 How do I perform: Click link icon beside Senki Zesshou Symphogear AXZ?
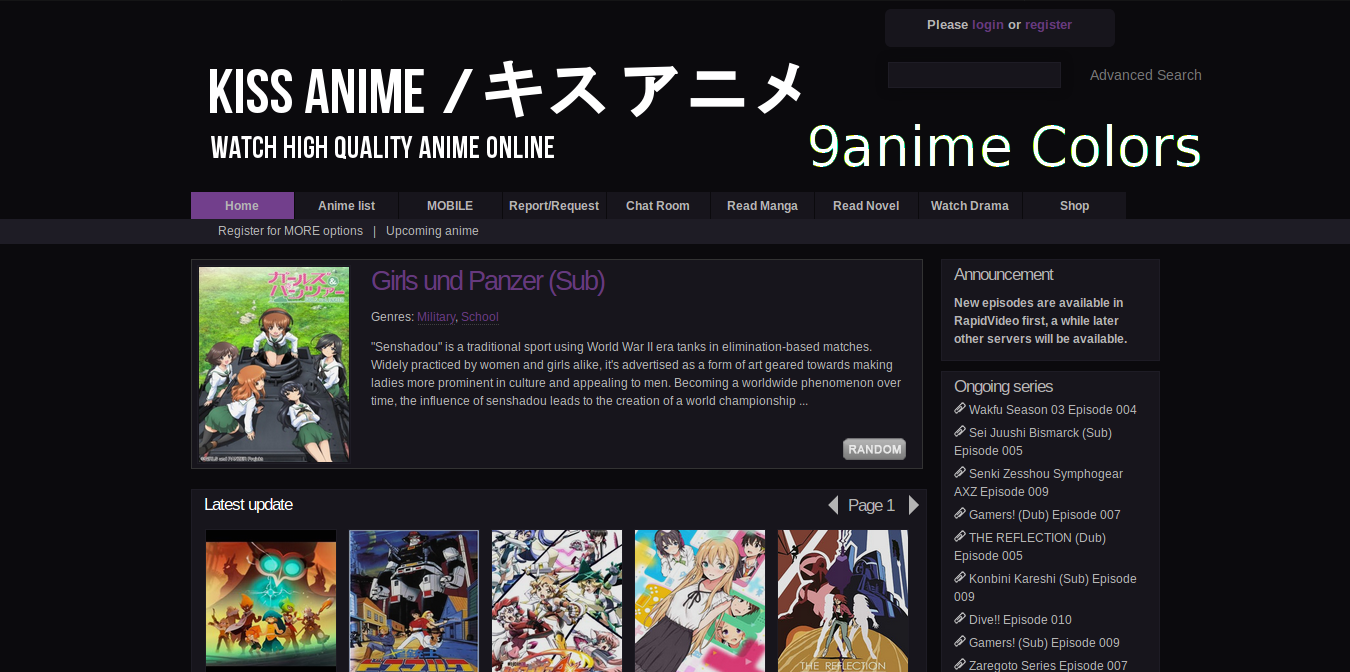pyautogui.click(x=960, y=473)
